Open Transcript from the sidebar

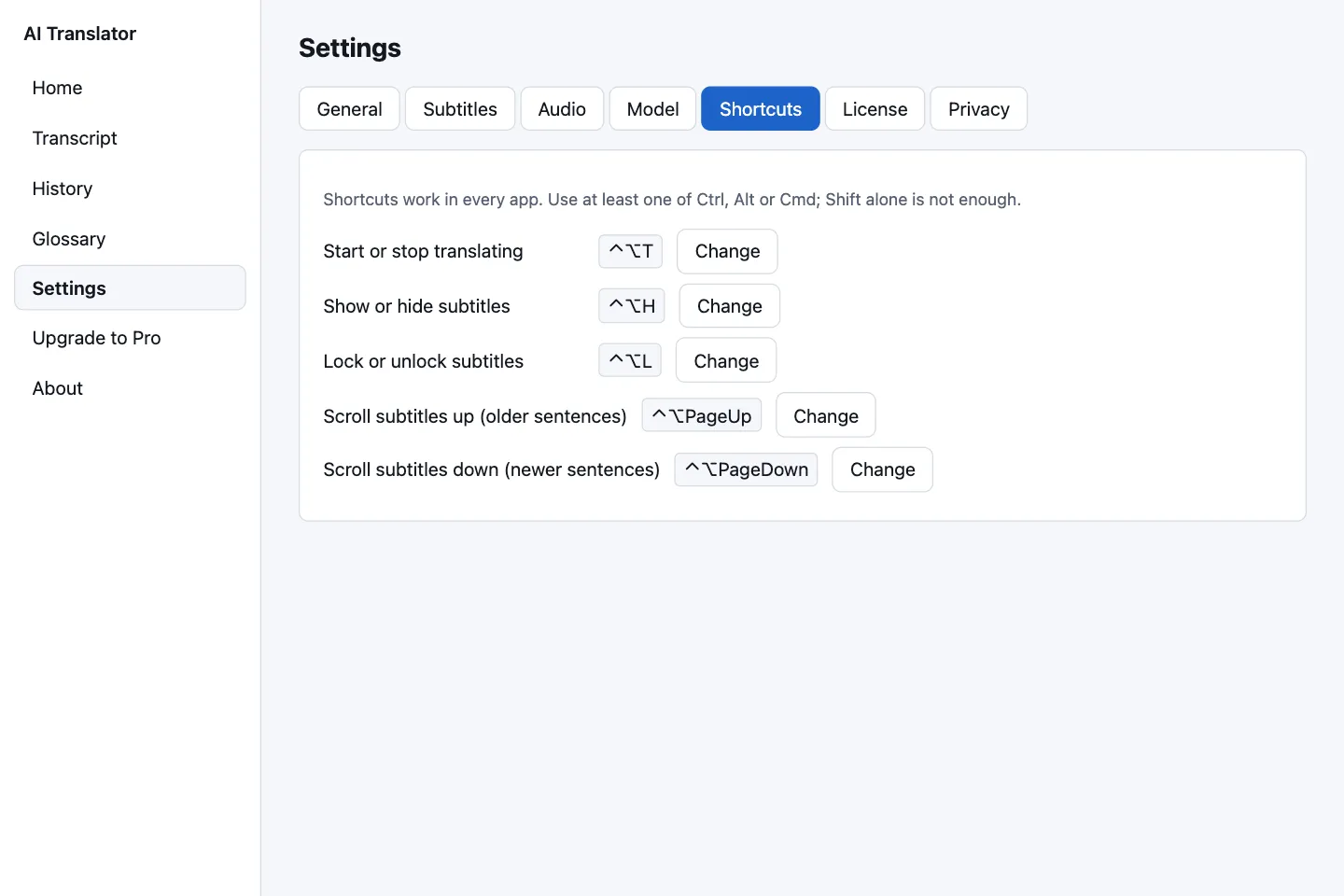pyautogui.click(x=130, y=138)
